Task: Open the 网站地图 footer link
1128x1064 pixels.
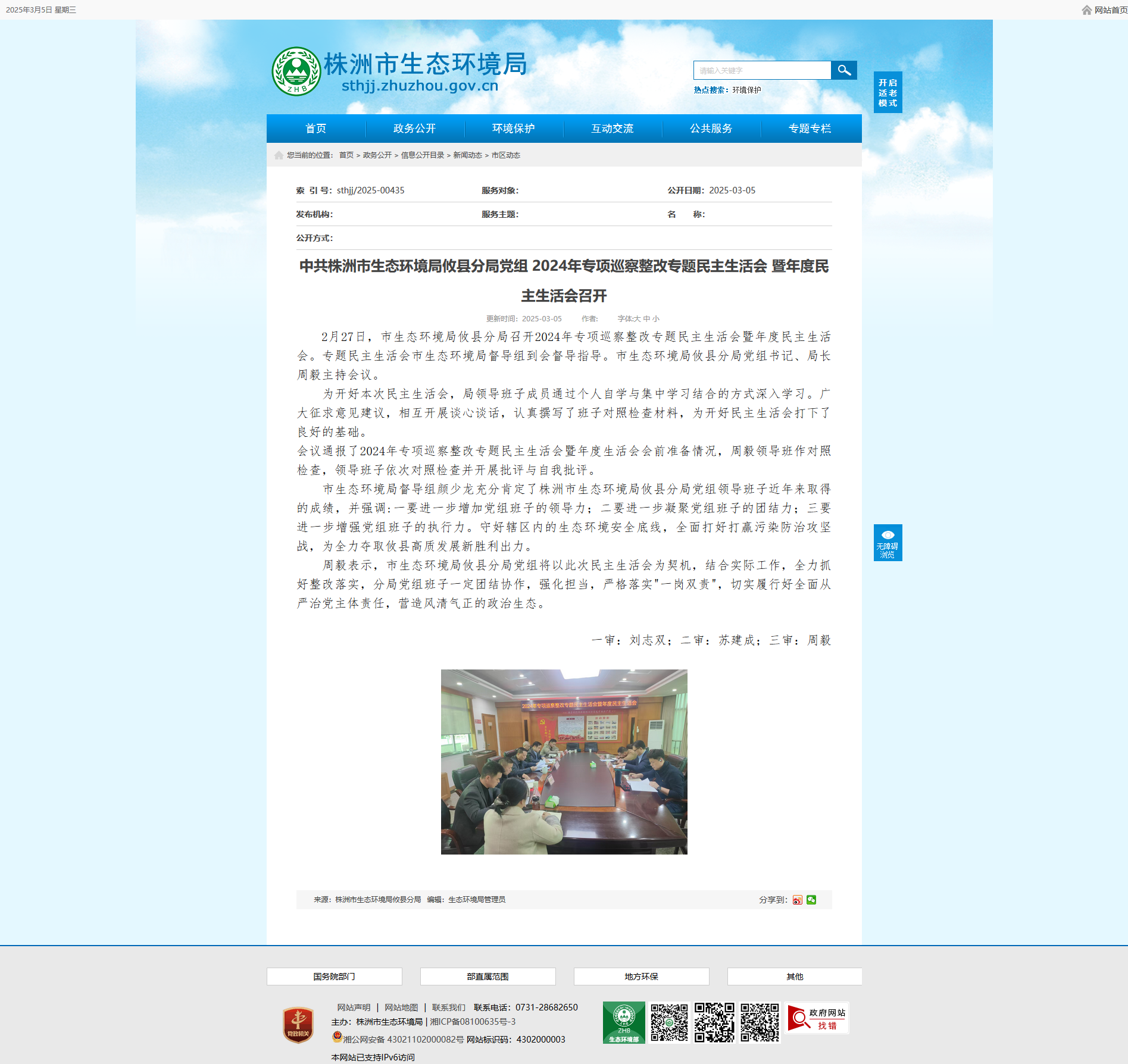Action: coord(401,1007)
